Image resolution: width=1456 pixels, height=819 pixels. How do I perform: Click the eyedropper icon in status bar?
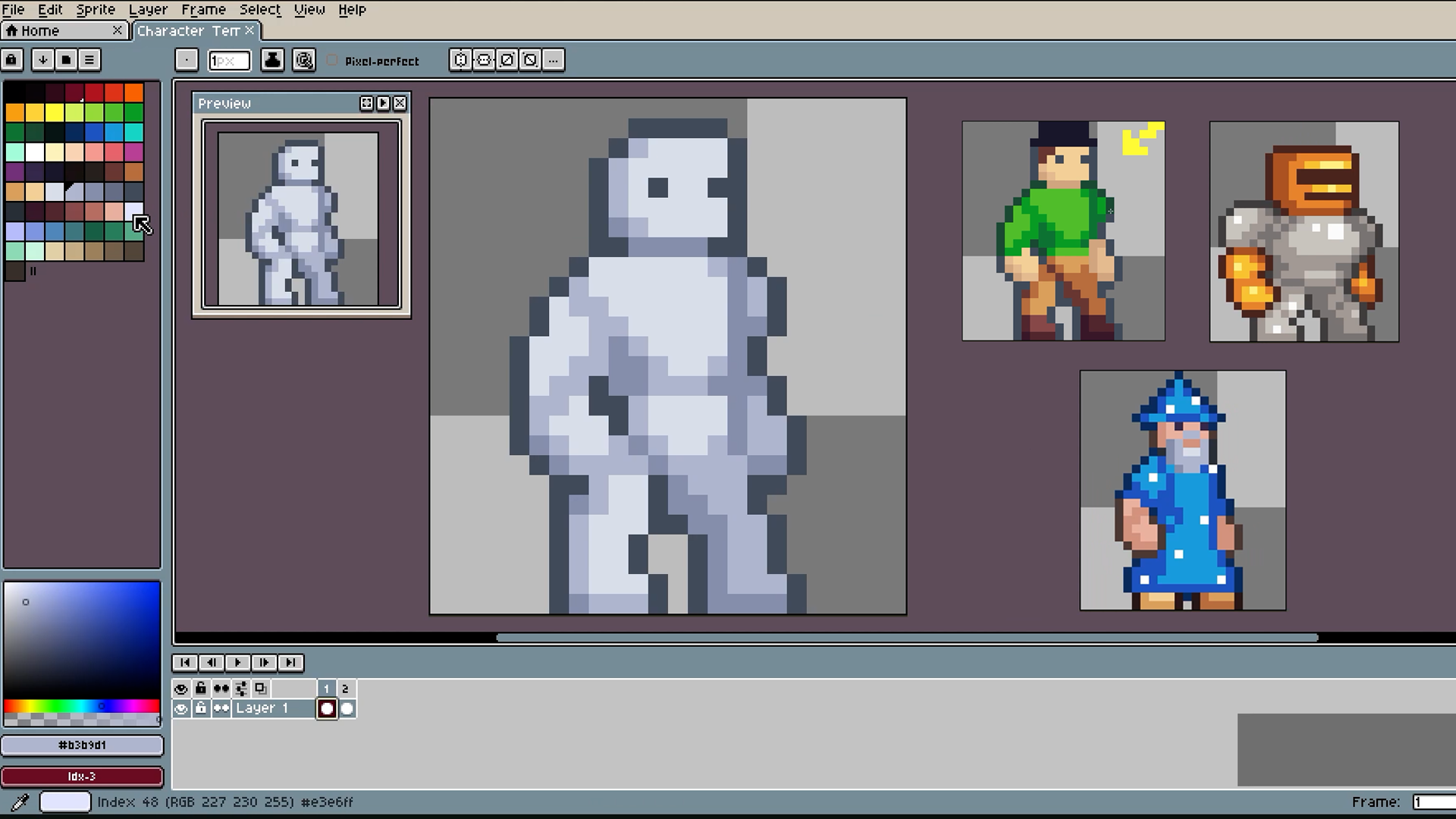coord(20,802)
